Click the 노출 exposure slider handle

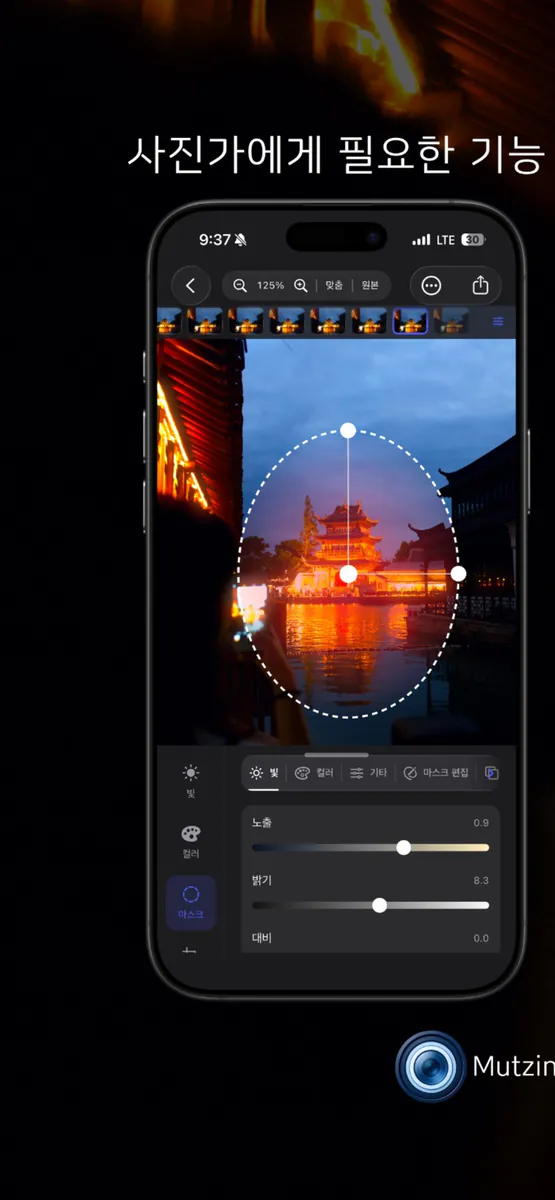(404, 847)
